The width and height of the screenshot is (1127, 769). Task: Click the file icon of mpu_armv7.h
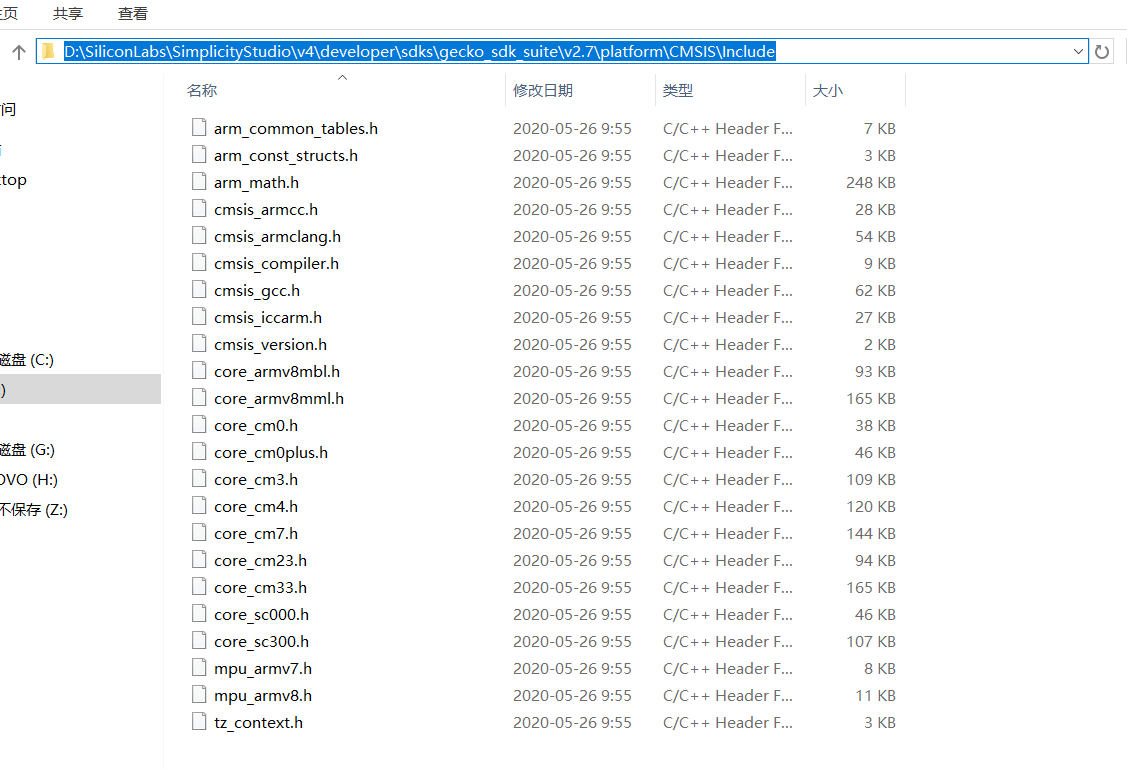(199, 668)
